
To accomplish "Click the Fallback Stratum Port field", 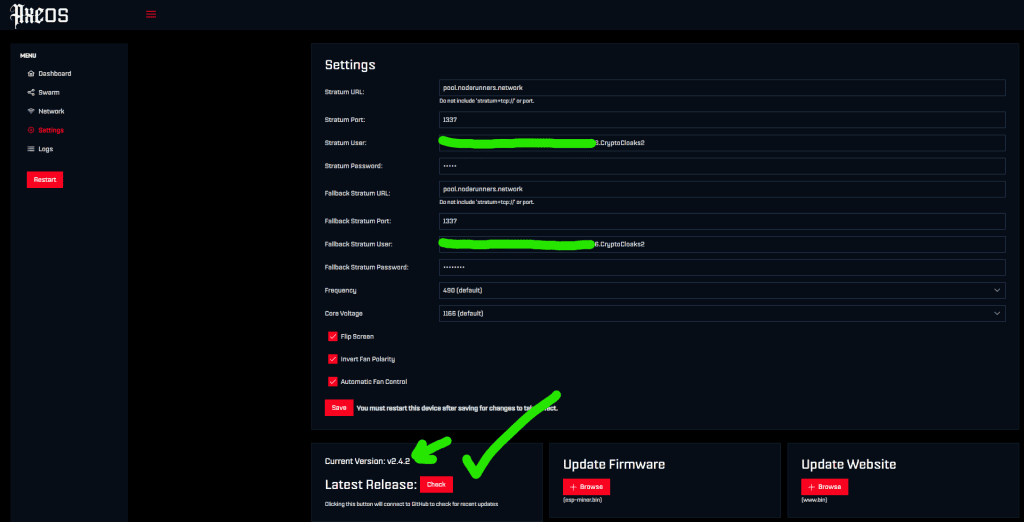I will pos(722,221).
